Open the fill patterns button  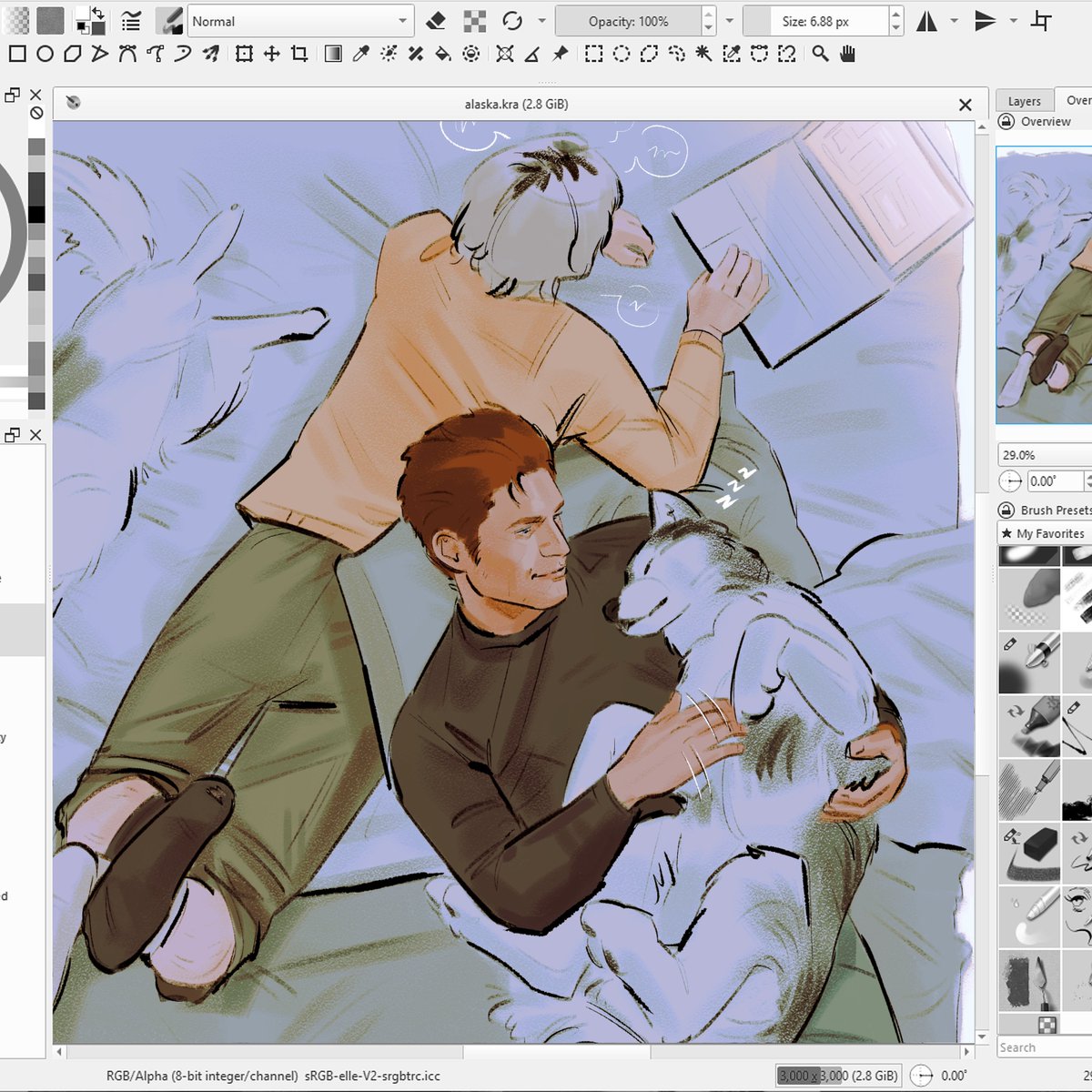51,21
